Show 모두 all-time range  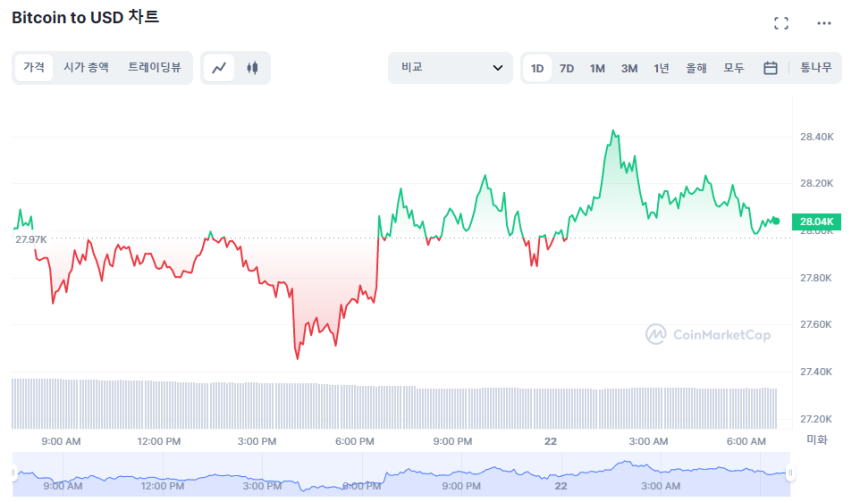734,68
